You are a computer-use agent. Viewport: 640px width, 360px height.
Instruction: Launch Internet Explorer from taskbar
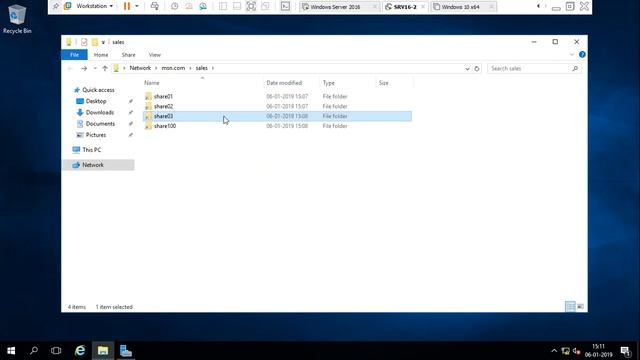point(80,351)
